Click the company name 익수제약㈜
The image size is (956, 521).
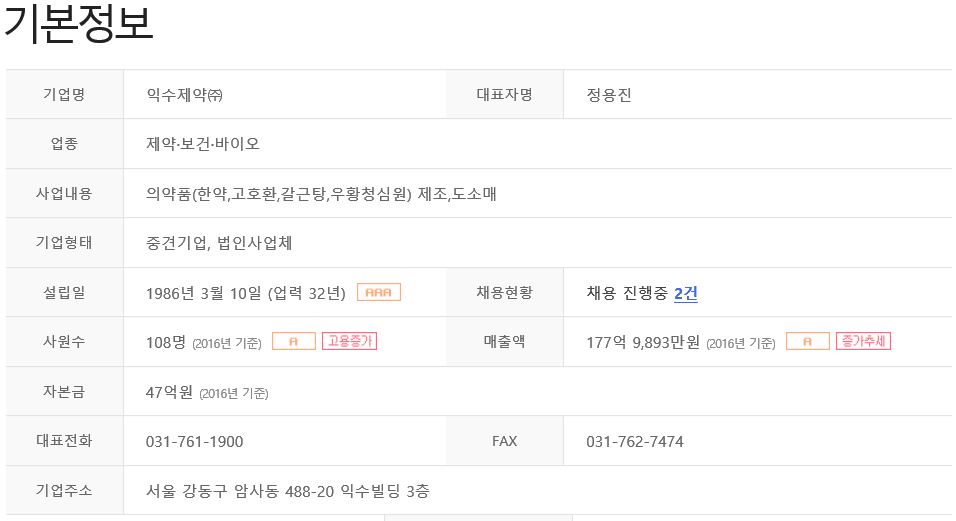184,95
